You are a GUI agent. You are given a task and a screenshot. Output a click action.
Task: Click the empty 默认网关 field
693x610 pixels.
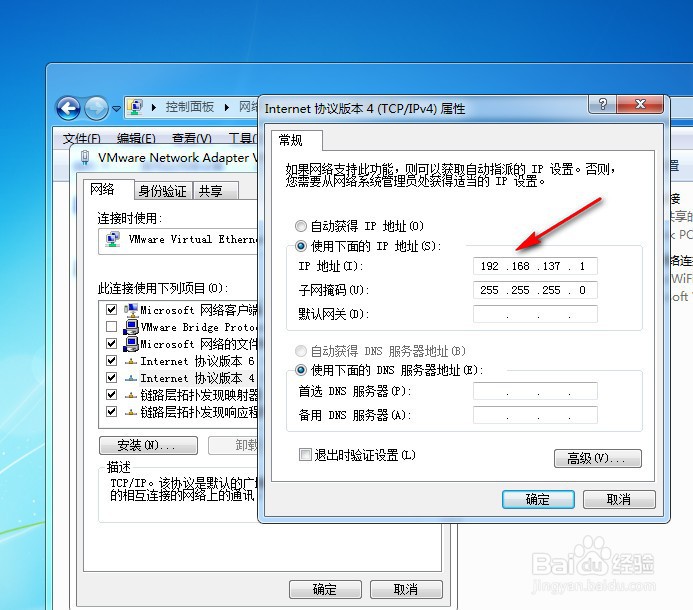(x=535, y=314)
